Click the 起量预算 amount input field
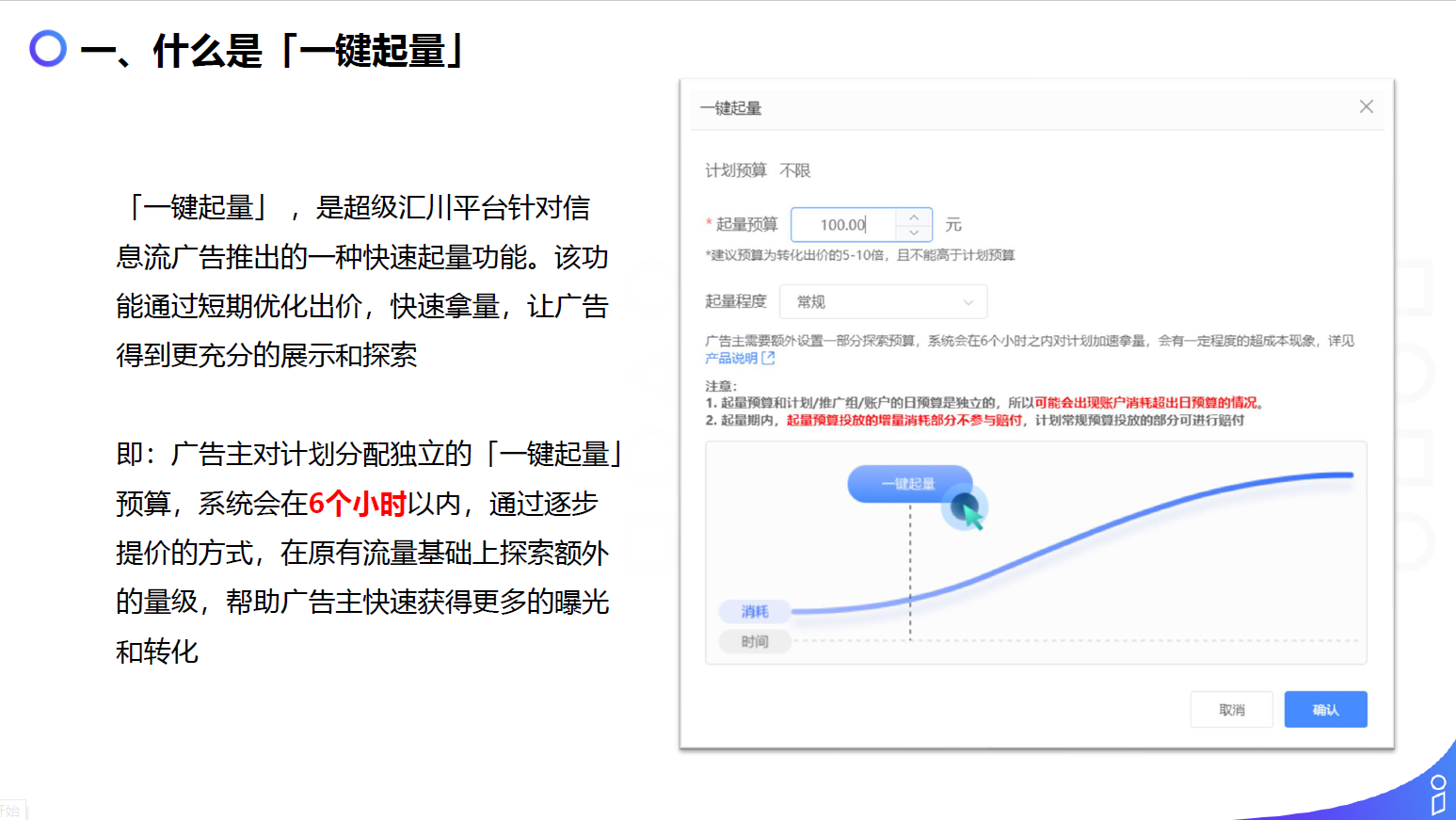The height and width of the screenshot is (820, 1456). pos(843,225)
